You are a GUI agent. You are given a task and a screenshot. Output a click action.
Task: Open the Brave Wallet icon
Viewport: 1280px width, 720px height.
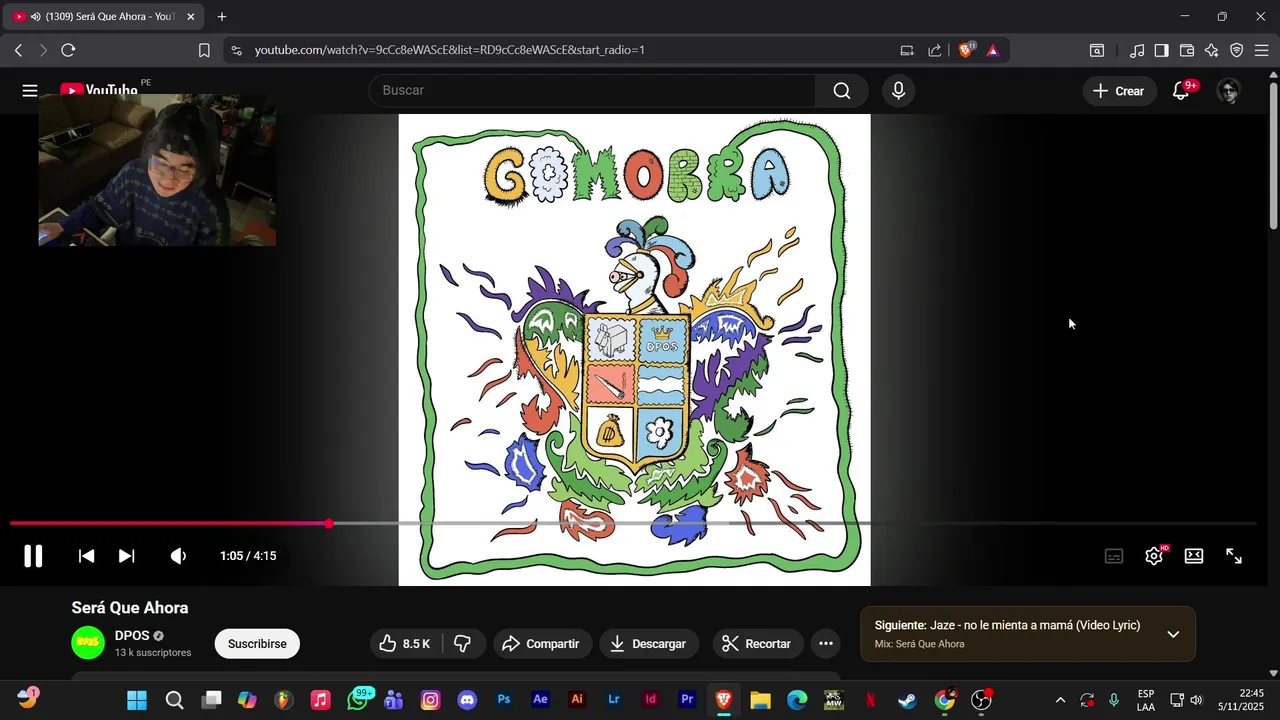coord(1187,50)
